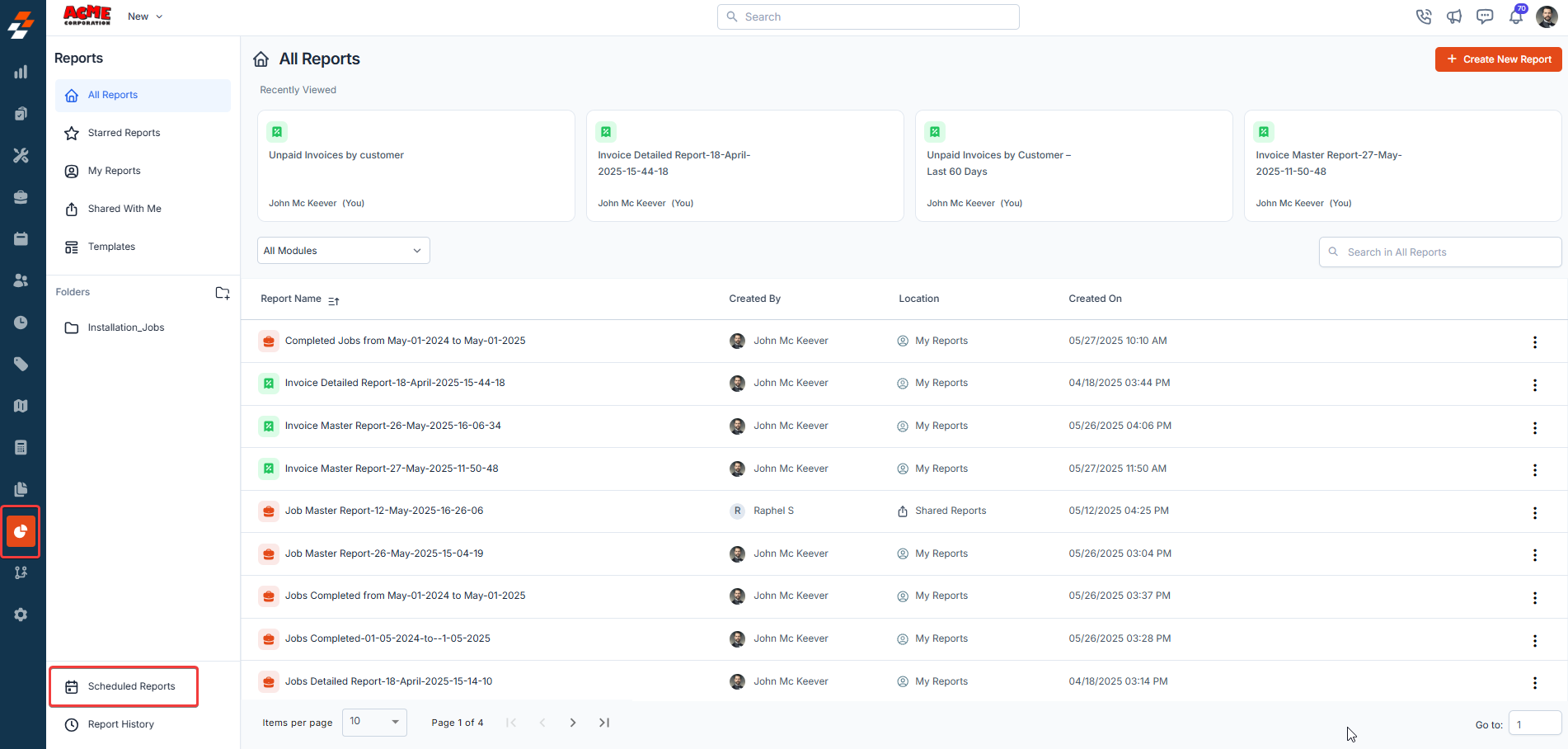Open Starred Reports in sidebar

click(143, 133)
